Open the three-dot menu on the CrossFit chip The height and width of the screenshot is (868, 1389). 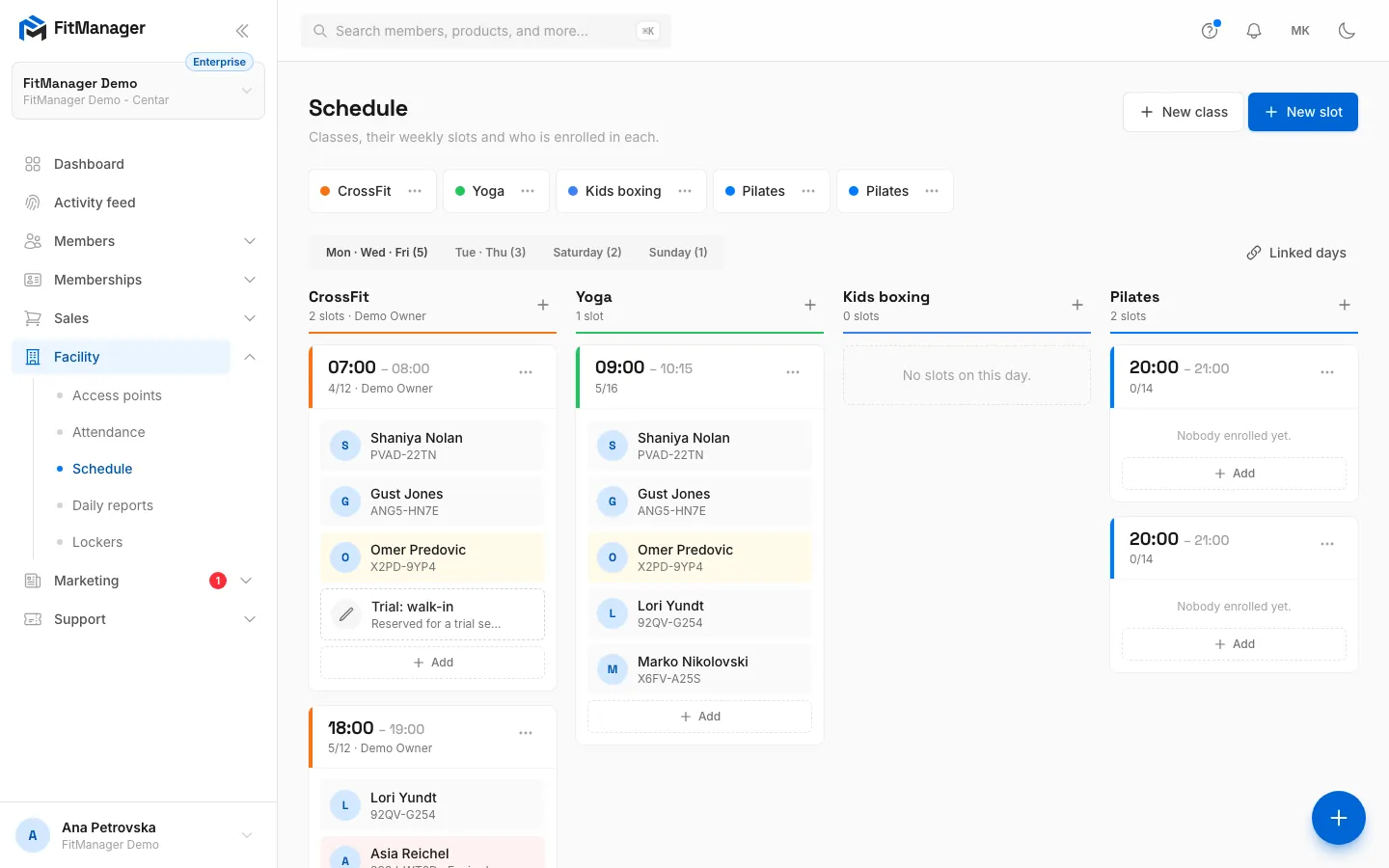415,191
